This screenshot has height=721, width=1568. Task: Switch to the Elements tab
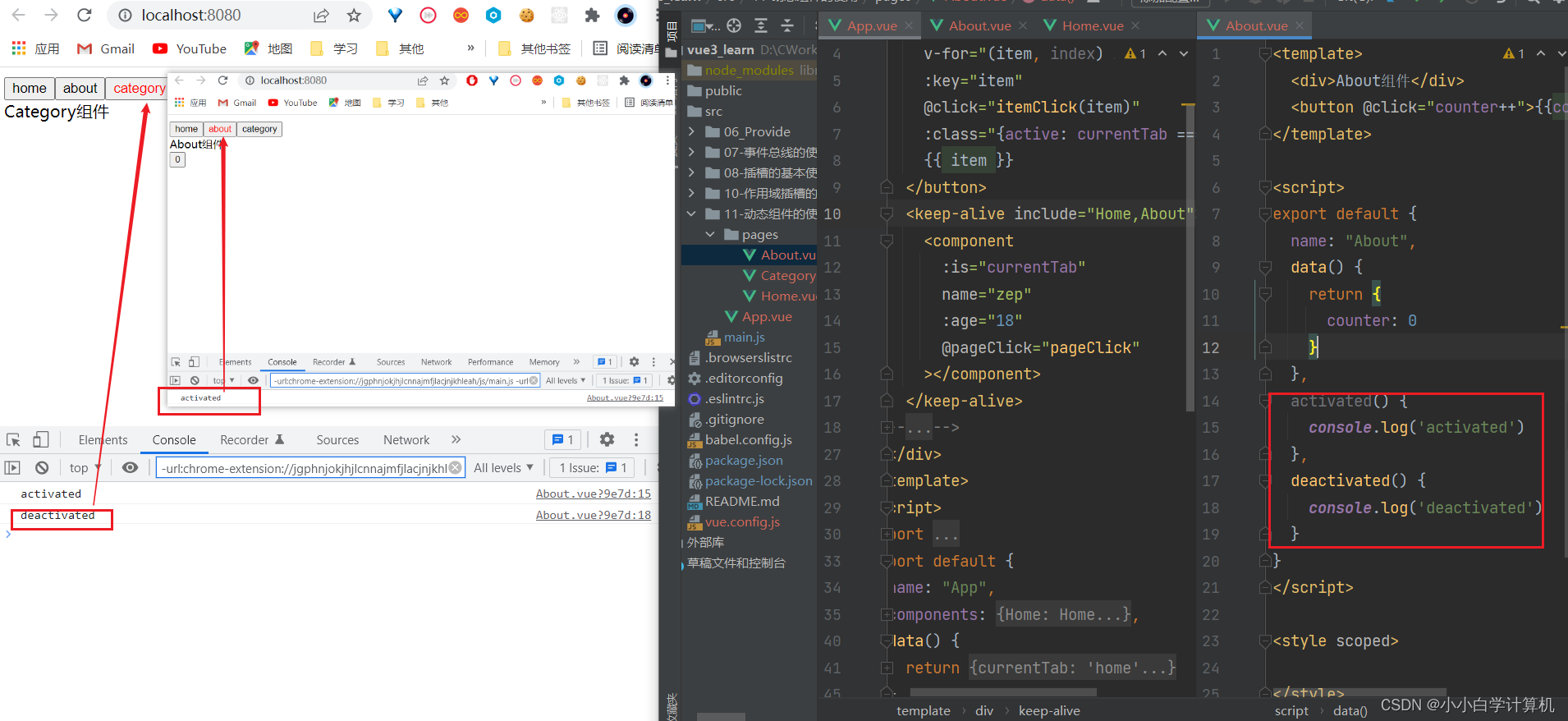pos(103,440)
